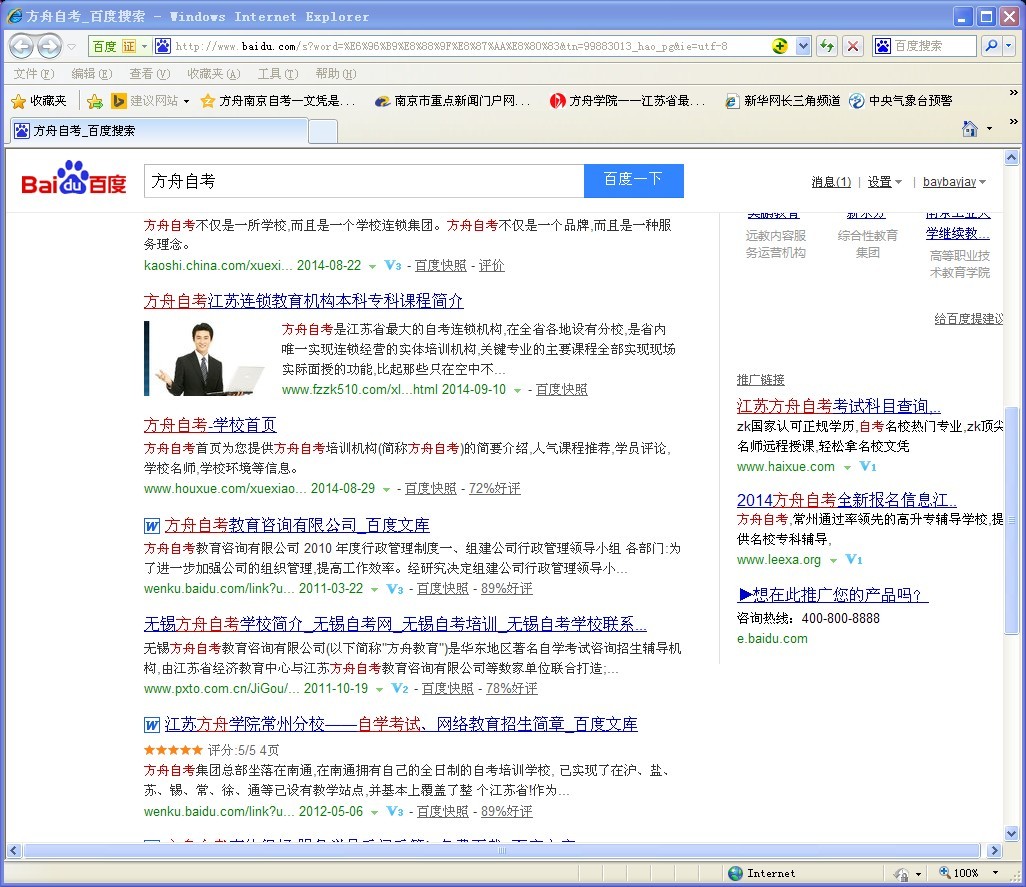This screenshot has height=887, width=1026.
Task: Open the 查看(V) menu
Action: 150,74
